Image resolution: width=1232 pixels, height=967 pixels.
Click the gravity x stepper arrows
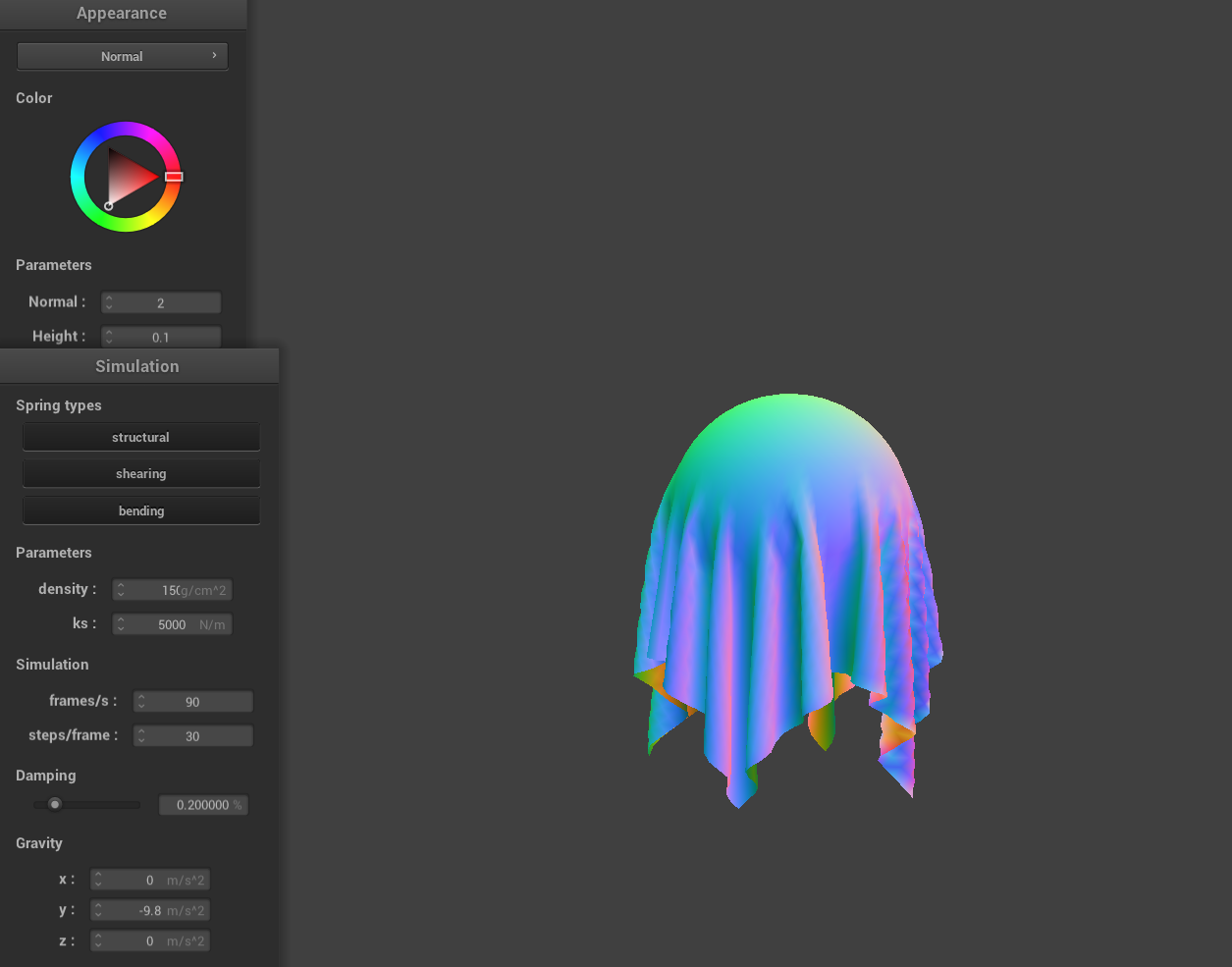[x=98, y=881]
